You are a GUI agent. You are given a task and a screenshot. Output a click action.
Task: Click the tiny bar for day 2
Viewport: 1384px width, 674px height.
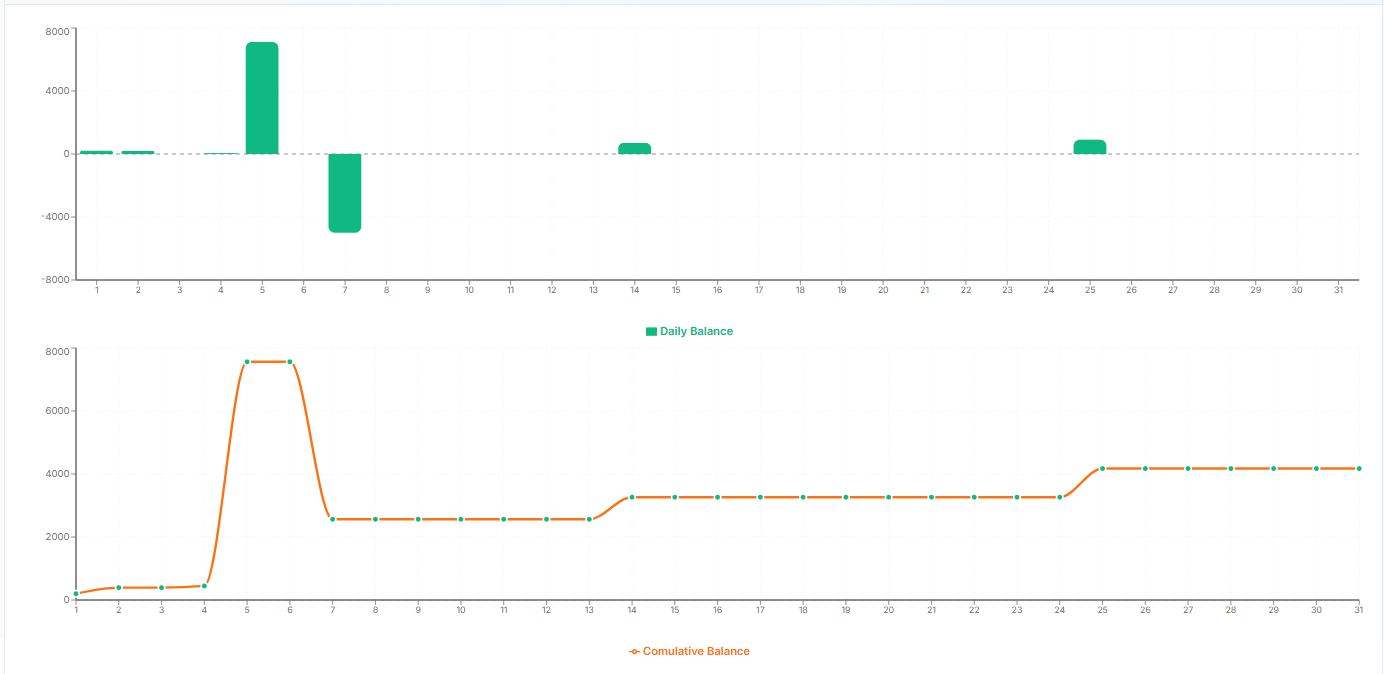(138, 152)
